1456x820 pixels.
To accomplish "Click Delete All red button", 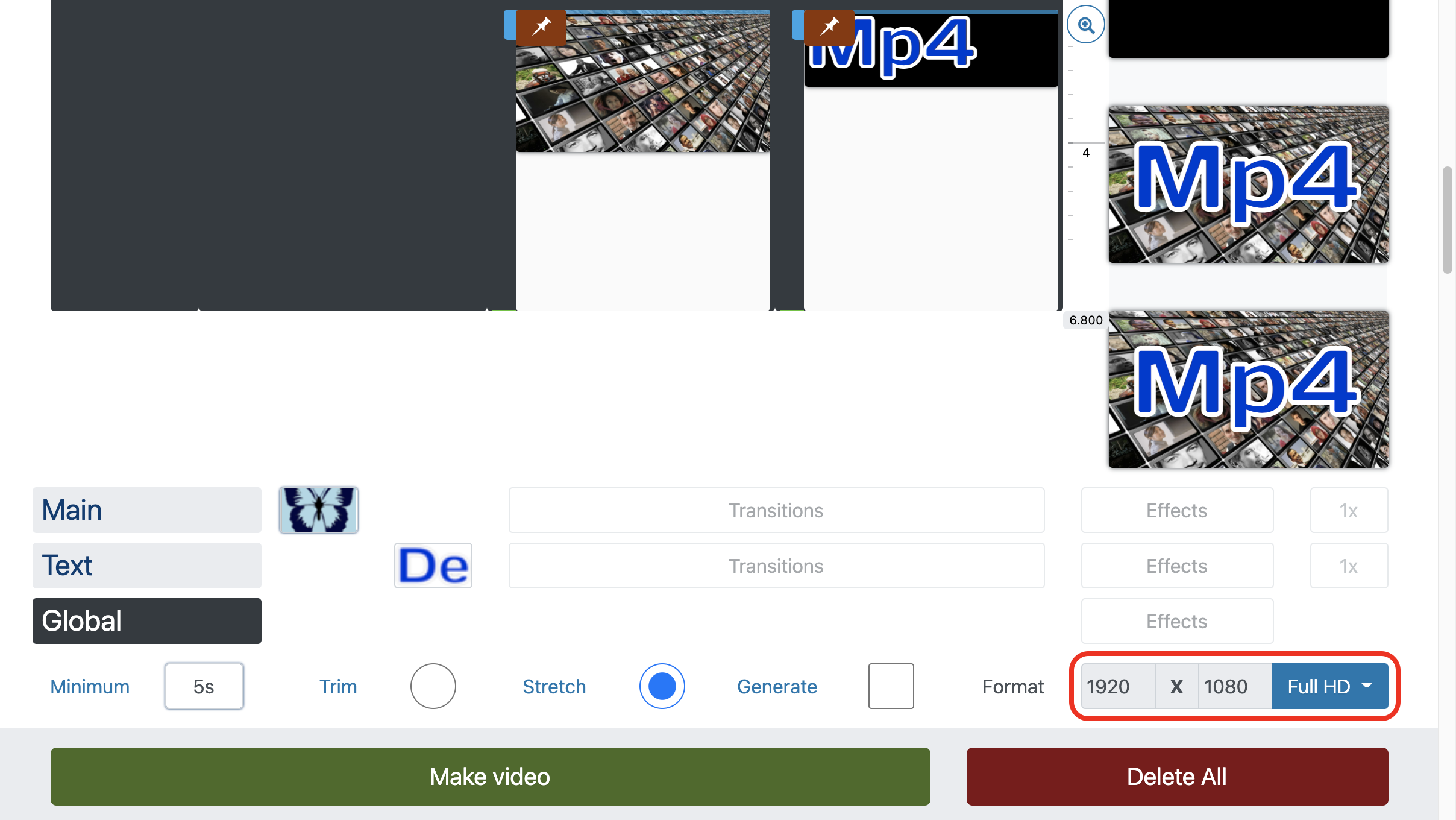I will click(1176, 776).
